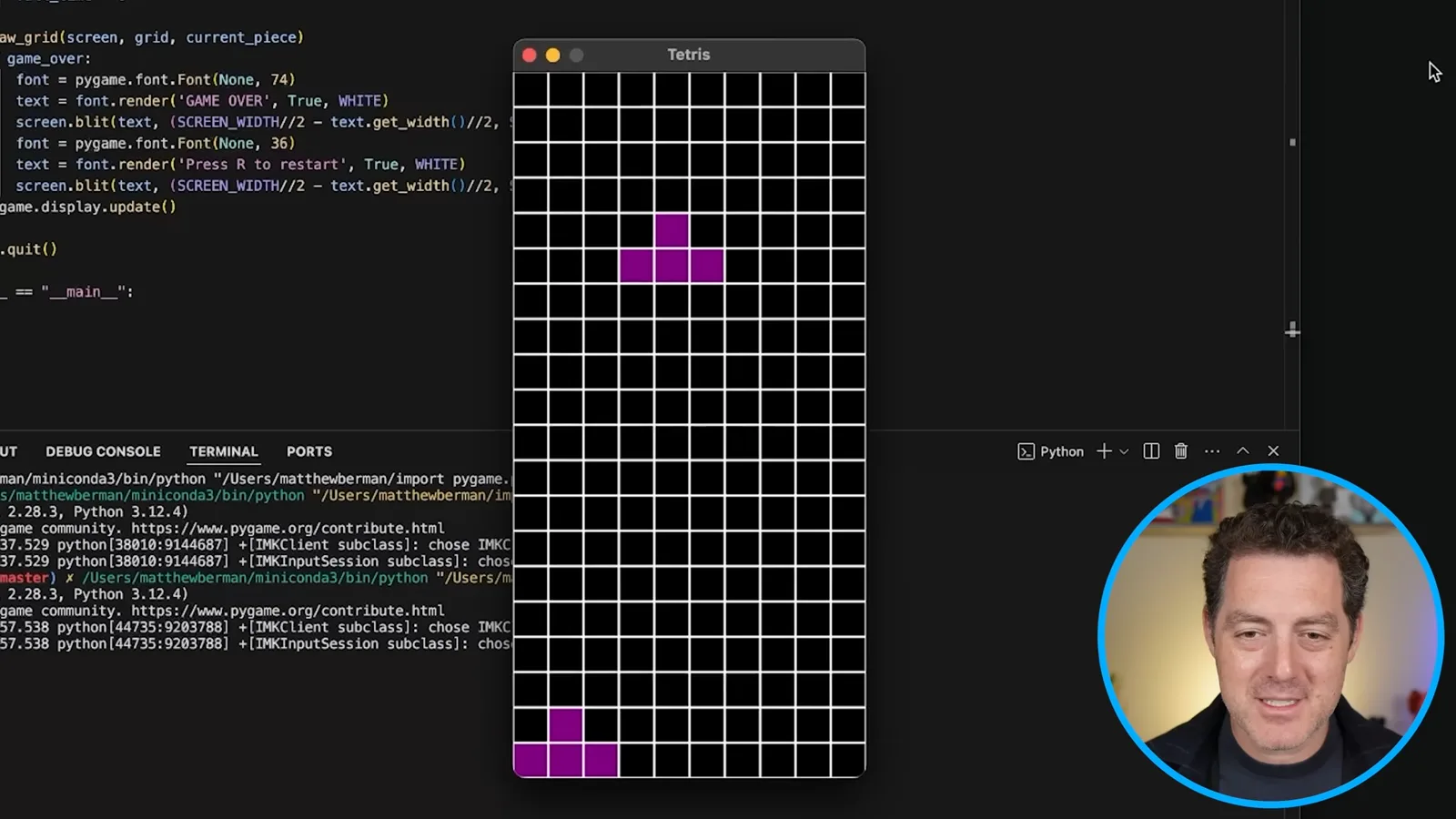Open the Python terminal profile icon
Viewport: 1456px width, 819px height.
[1026, 451]
